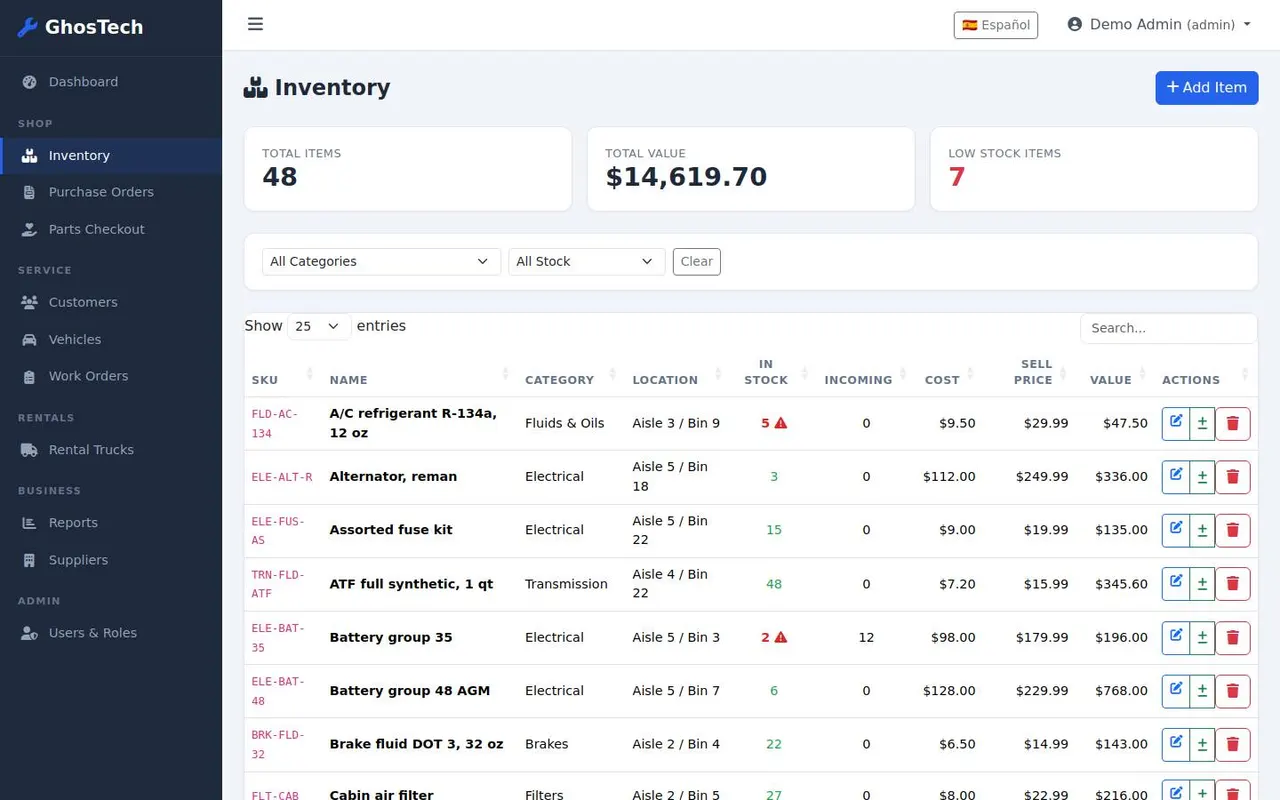Toggle the sidebar hamburger menu
The width and height of the screenshot is (1280, 800).
(255, 24)
